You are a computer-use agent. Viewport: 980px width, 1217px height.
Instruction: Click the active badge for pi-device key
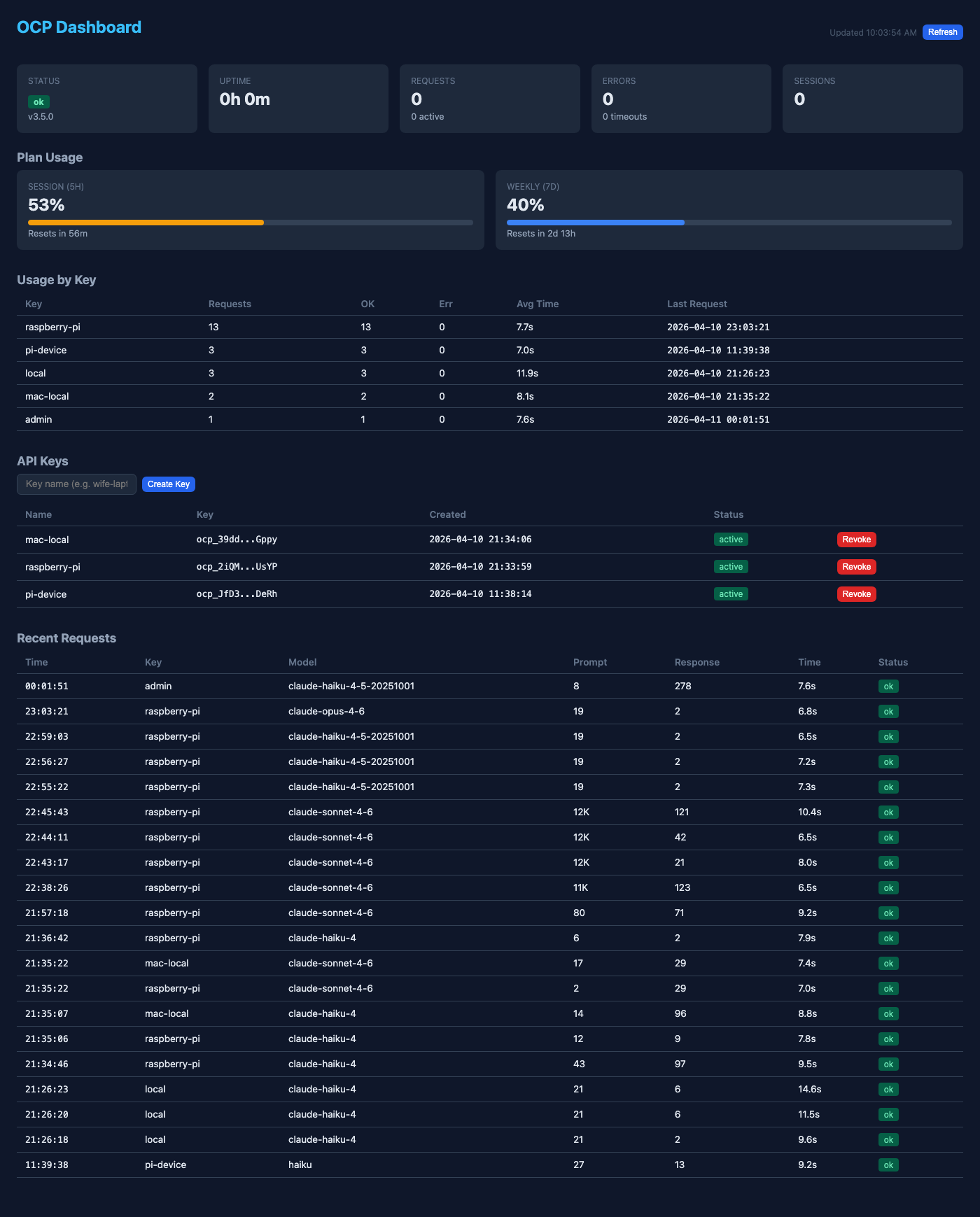tap(731, 594)
